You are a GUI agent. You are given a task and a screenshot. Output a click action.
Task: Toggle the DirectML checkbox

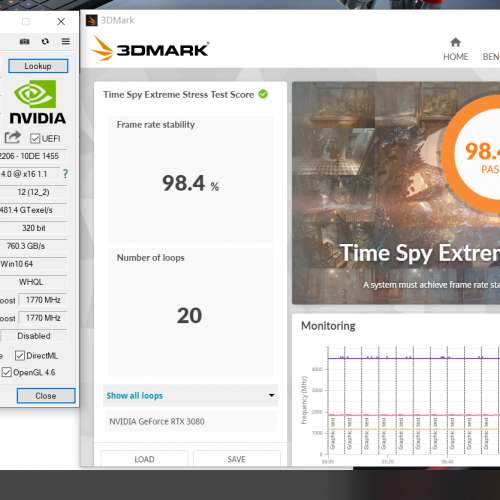point(20,356)
